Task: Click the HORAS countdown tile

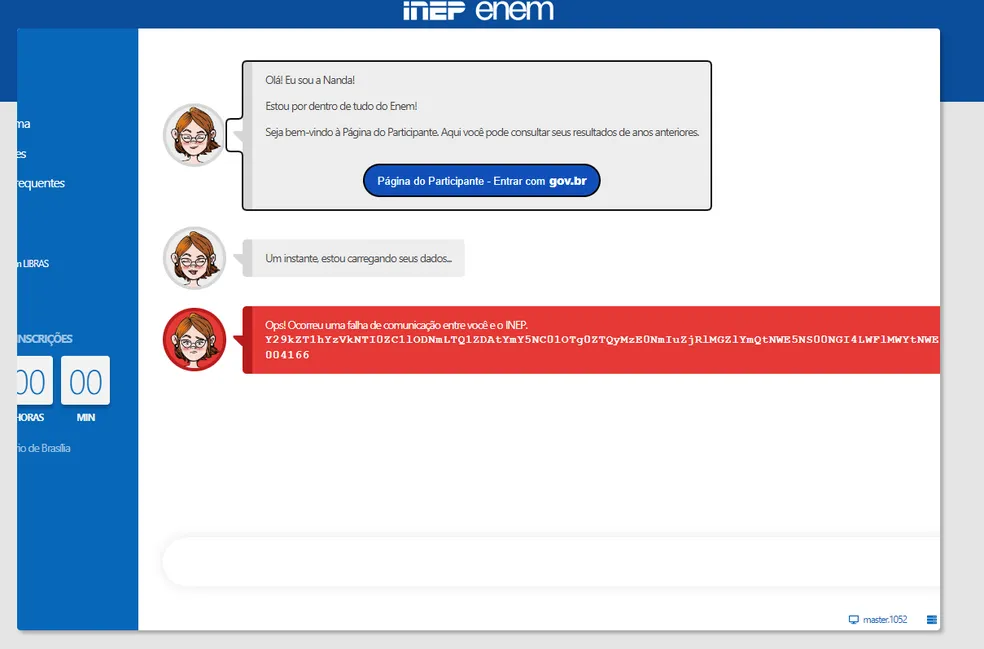Action: coord(31,382)
